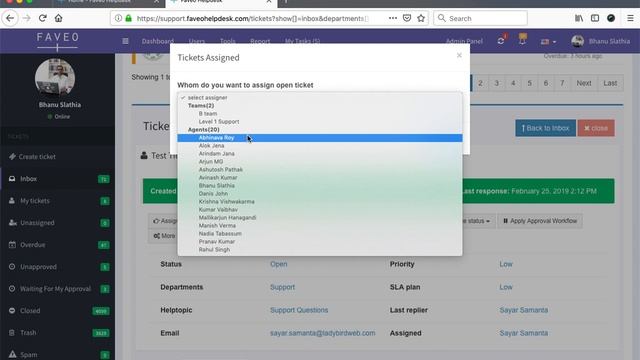
Task: Open Dashboard from top navigation
Action: coord(158,41)
